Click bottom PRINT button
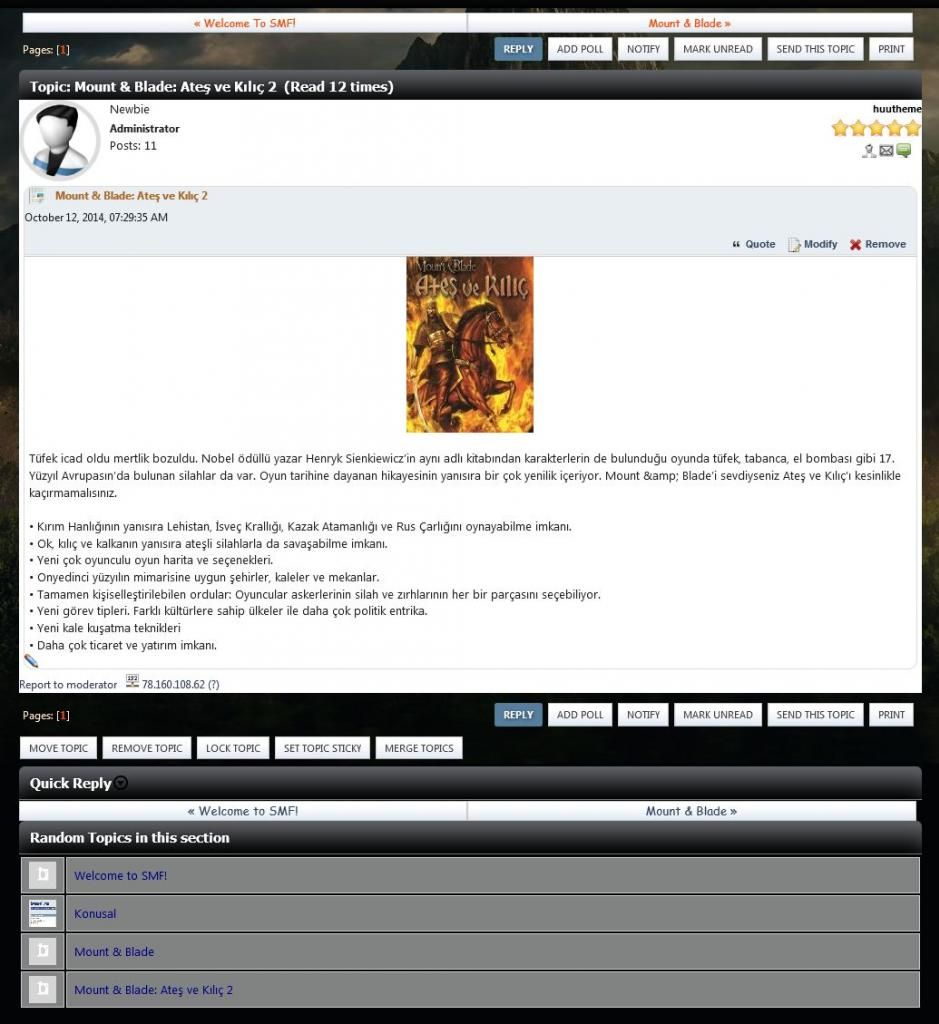Screen dimensions: 939x1024 [891, 714]
